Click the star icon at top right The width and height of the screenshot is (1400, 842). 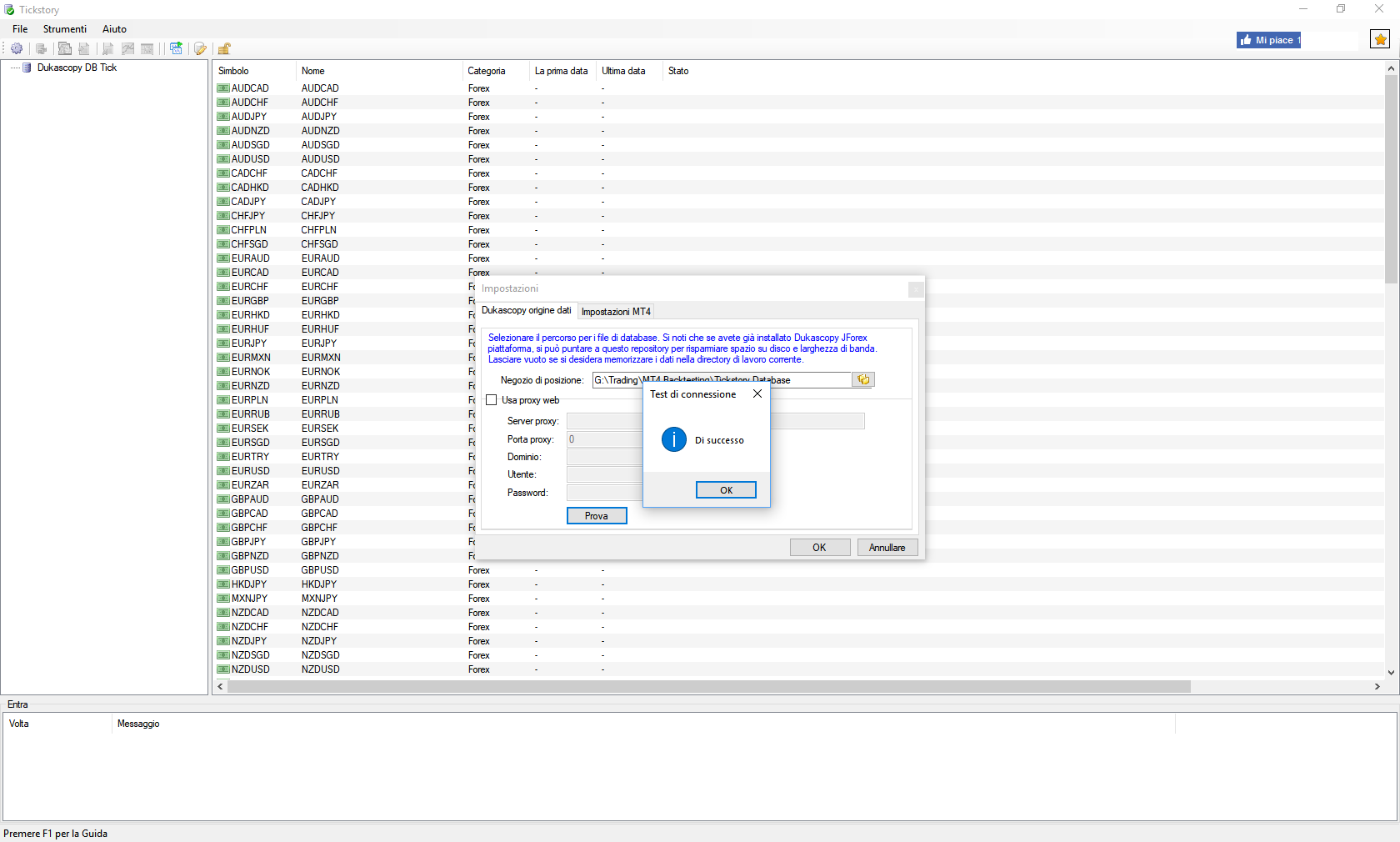(1380, 39)
